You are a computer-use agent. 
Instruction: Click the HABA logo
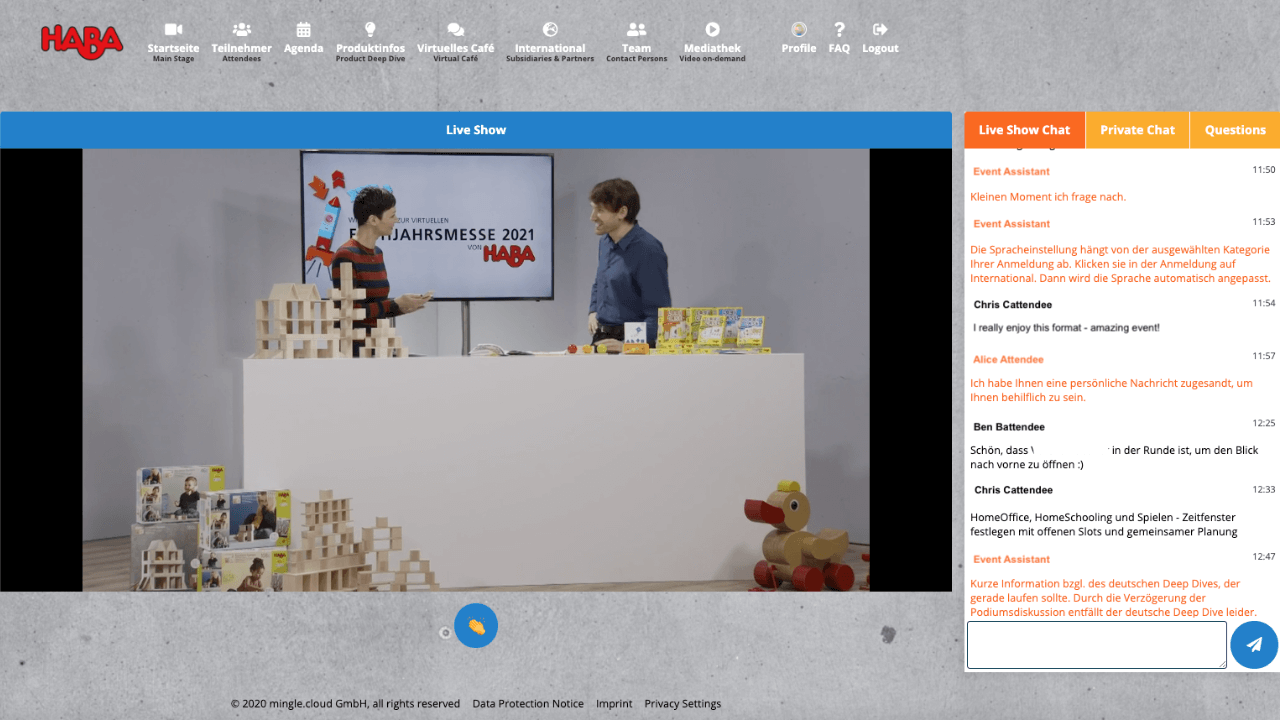click(81, 42)
